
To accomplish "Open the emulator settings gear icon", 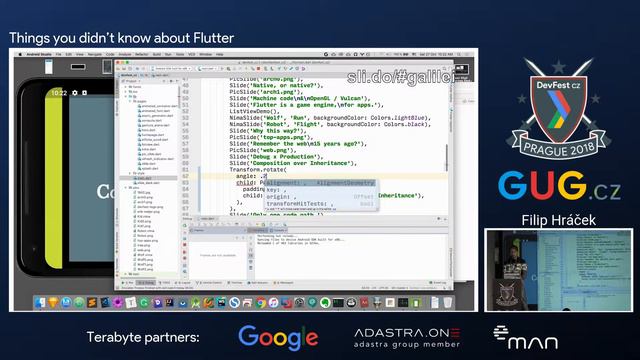I will point(74,93).
